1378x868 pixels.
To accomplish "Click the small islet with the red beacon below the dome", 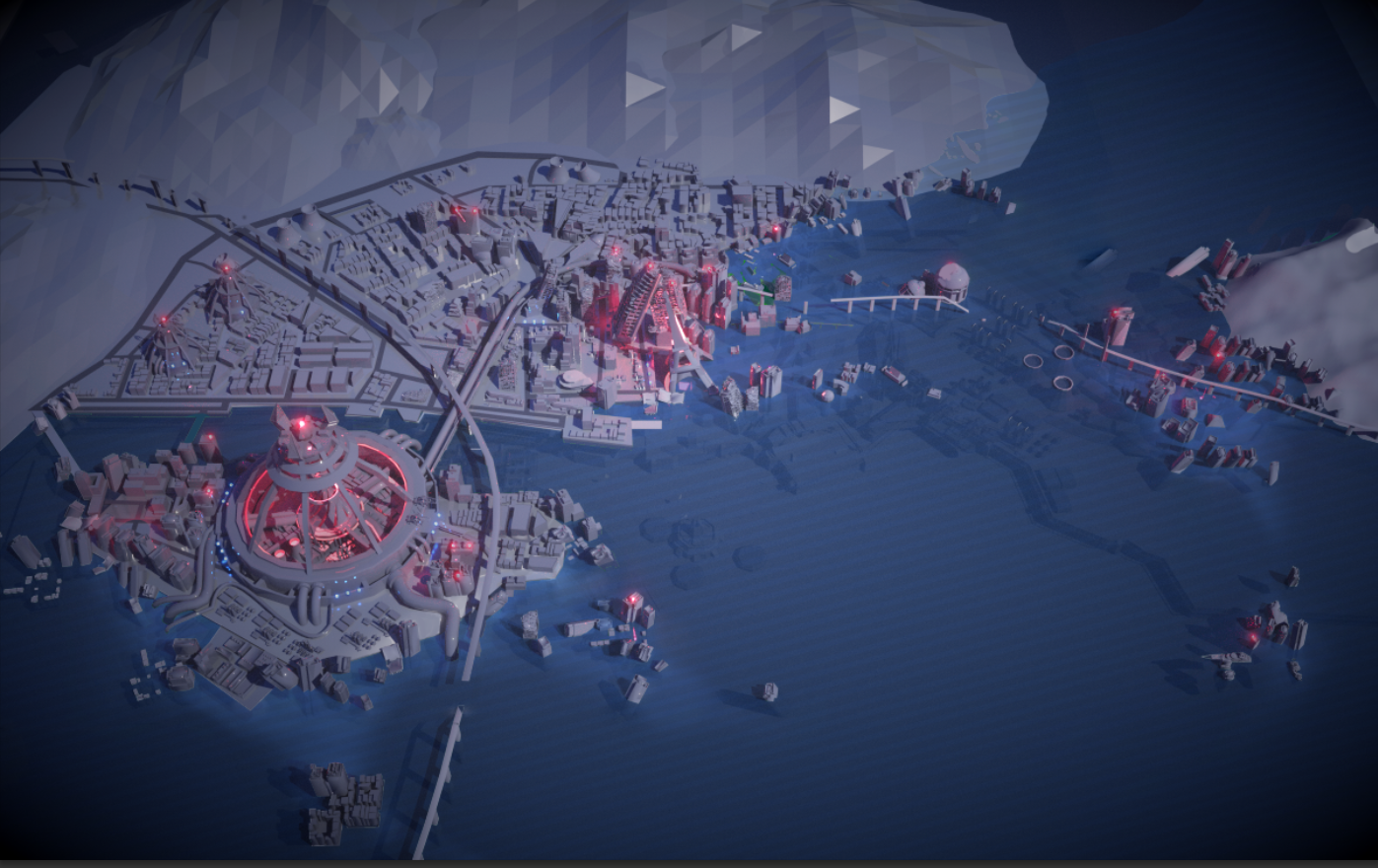I will (x=625, y=619).
